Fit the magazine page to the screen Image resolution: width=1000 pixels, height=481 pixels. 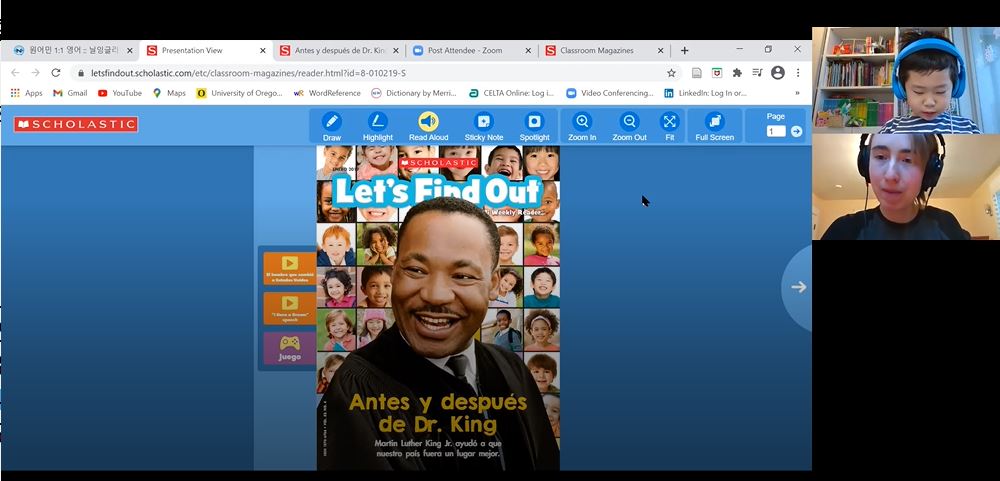pos(669,126)
